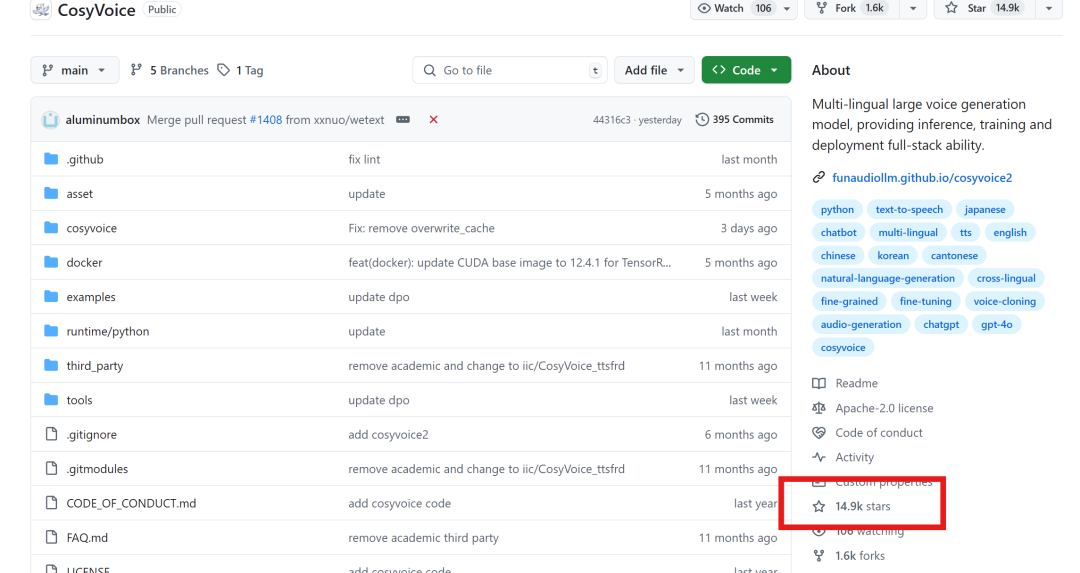Select the japanese topic tag
The width and height of the screenshot is (1080, 573).
[984, 209]
